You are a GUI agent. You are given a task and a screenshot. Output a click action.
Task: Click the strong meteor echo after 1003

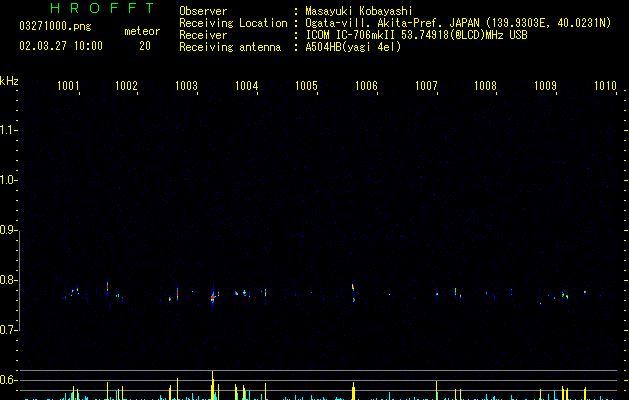tap(213, 297)
